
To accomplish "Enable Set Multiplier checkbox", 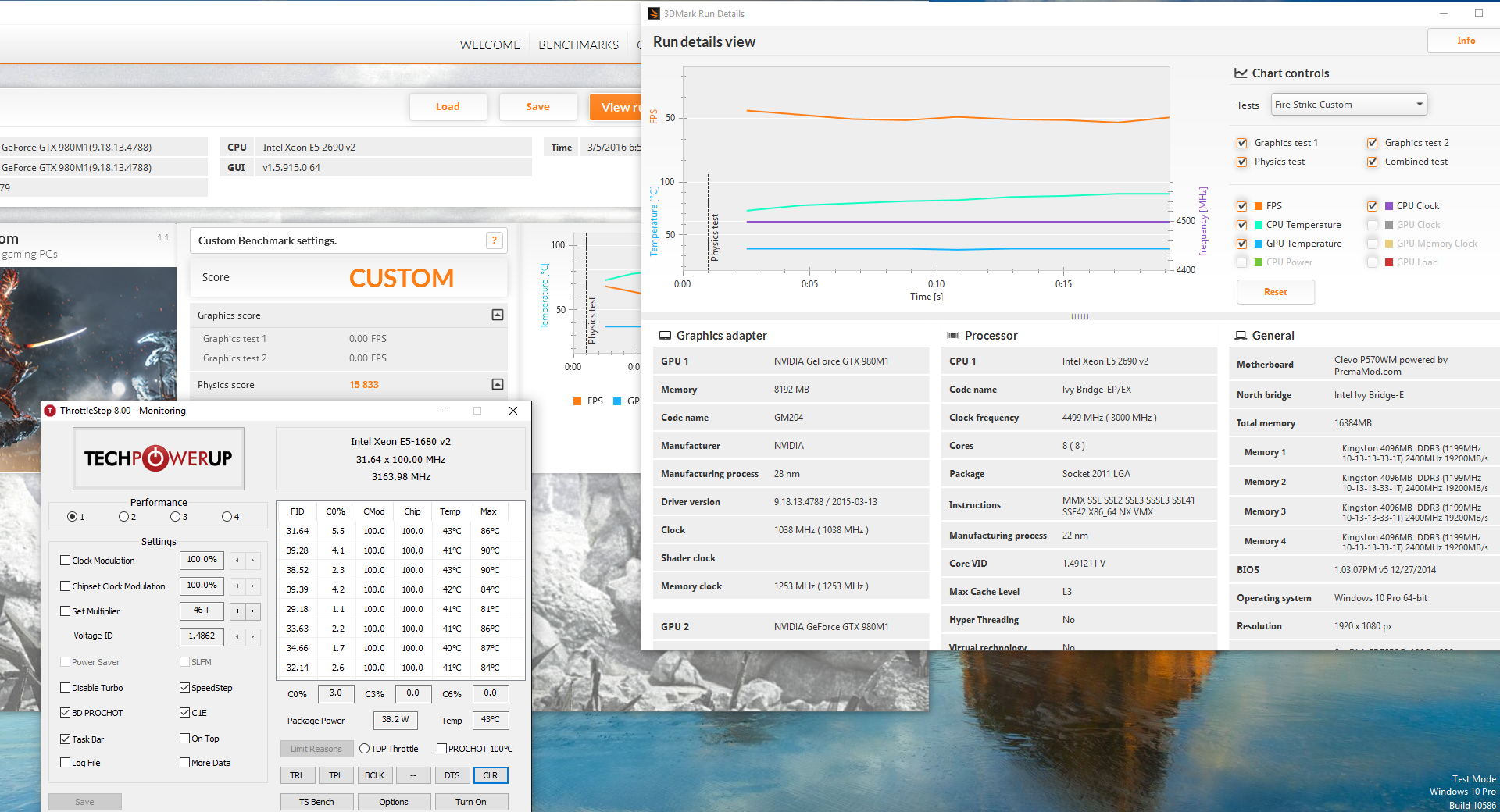I will tap(66, 611).
